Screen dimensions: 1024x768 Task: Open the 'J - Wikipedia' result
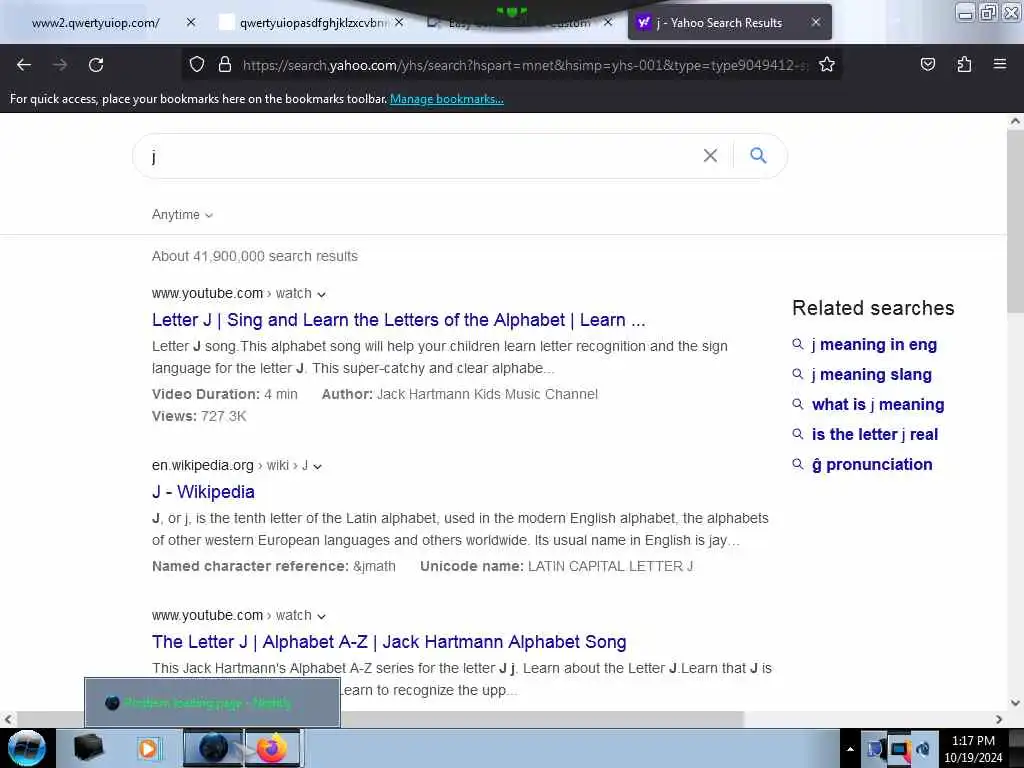coord(203,492)
